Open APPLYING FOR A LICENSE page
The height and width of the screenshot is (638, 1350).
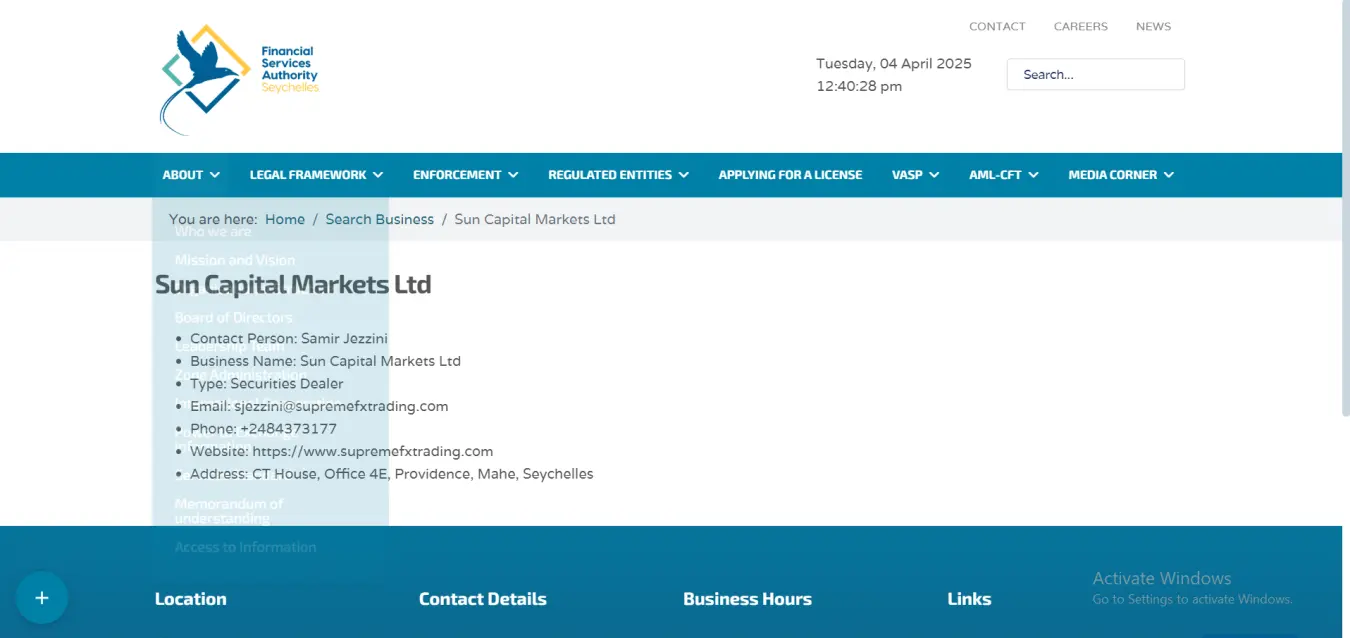(x=790, y=175)
